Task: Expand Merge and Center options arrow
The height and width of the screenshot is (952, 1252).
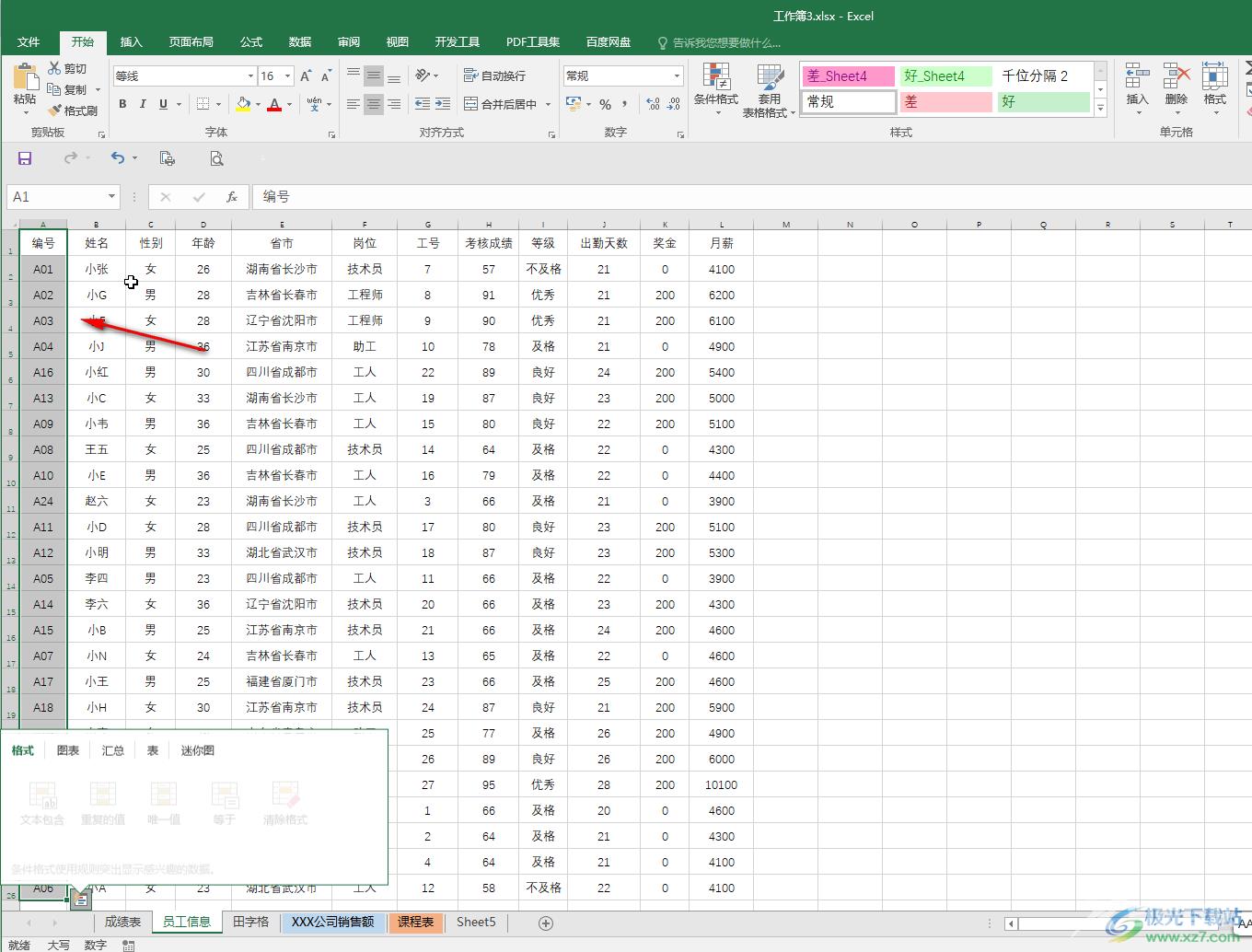Action: click(x=548, y=104)
